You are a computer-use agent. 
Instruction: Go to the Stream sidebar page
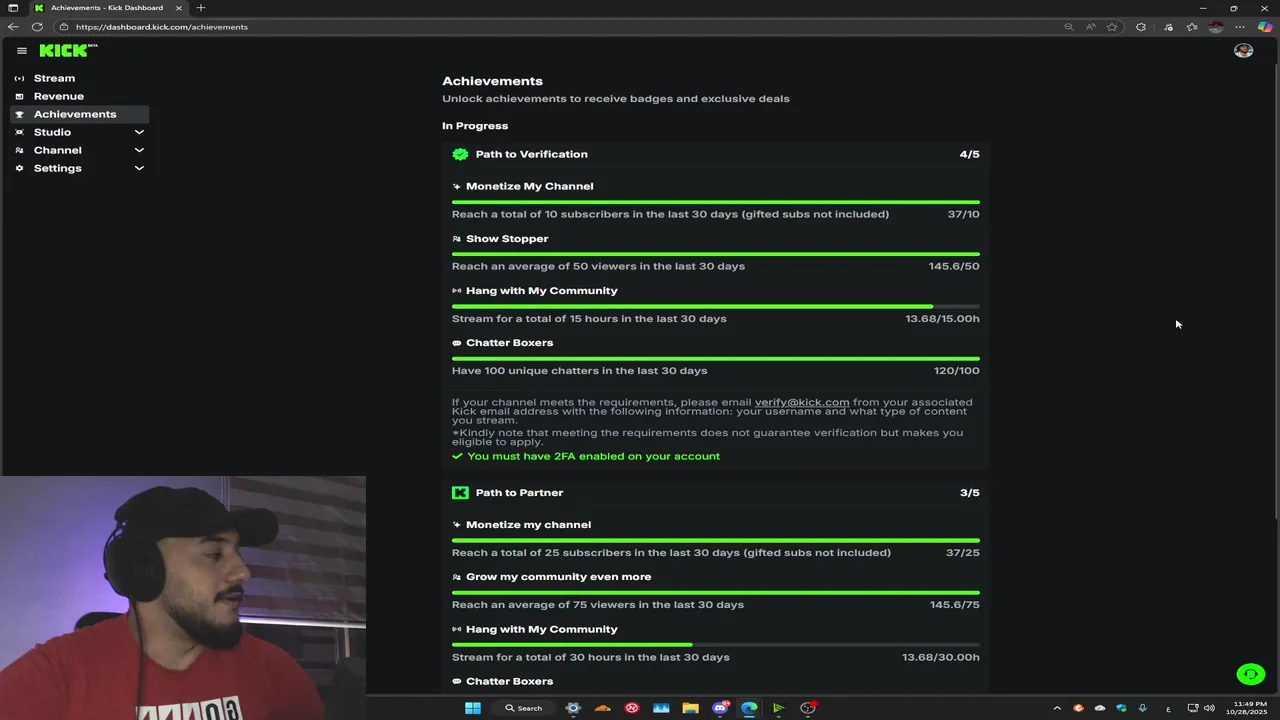coord(54,78)
